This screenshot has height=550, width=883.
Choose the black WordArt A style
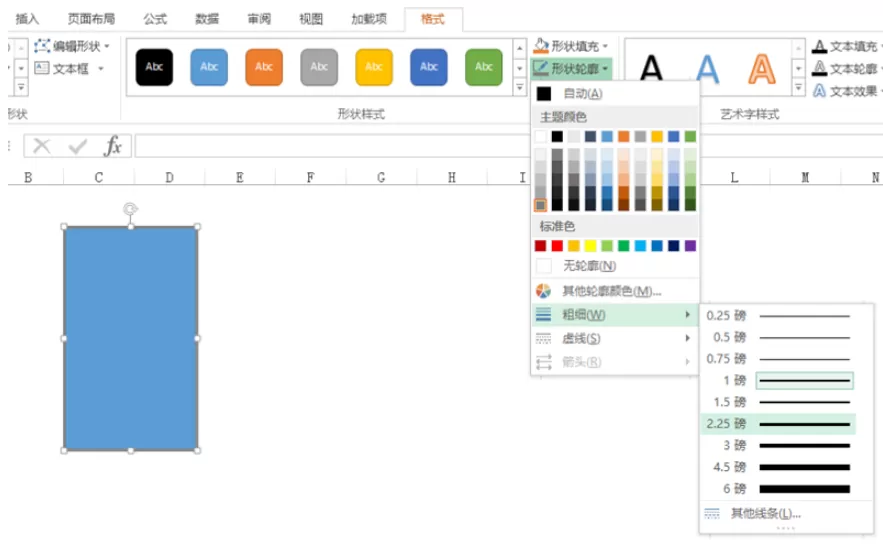652,69
